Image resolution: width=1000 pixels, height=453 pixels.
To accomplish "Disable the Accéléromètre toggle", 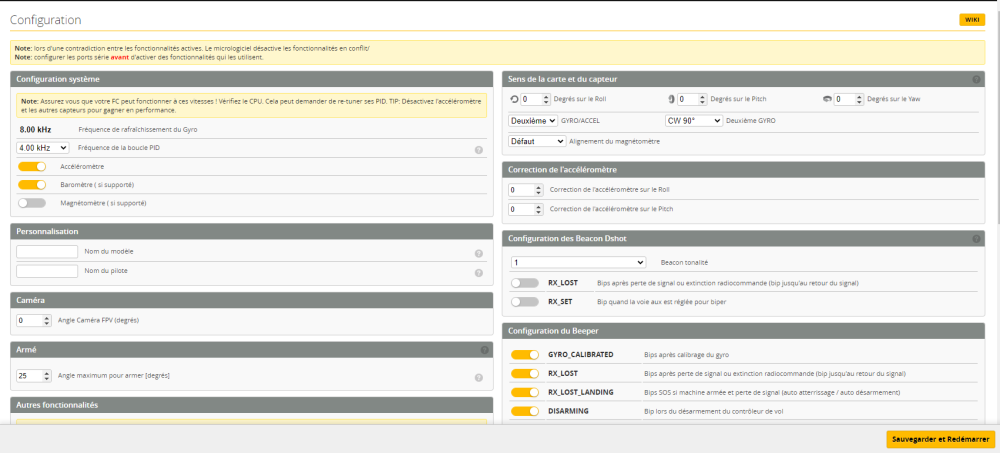I will [x=32, y=166].
